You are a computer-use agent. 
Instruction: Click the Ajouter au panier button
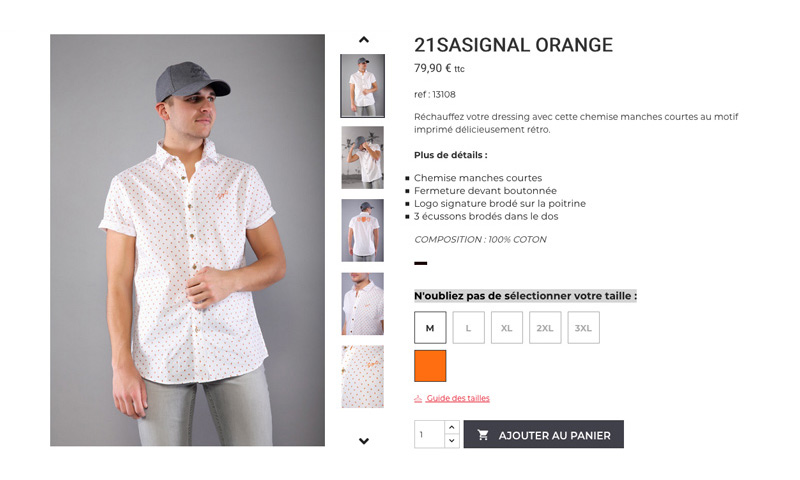pyautogui.click(x=543, y=434)
